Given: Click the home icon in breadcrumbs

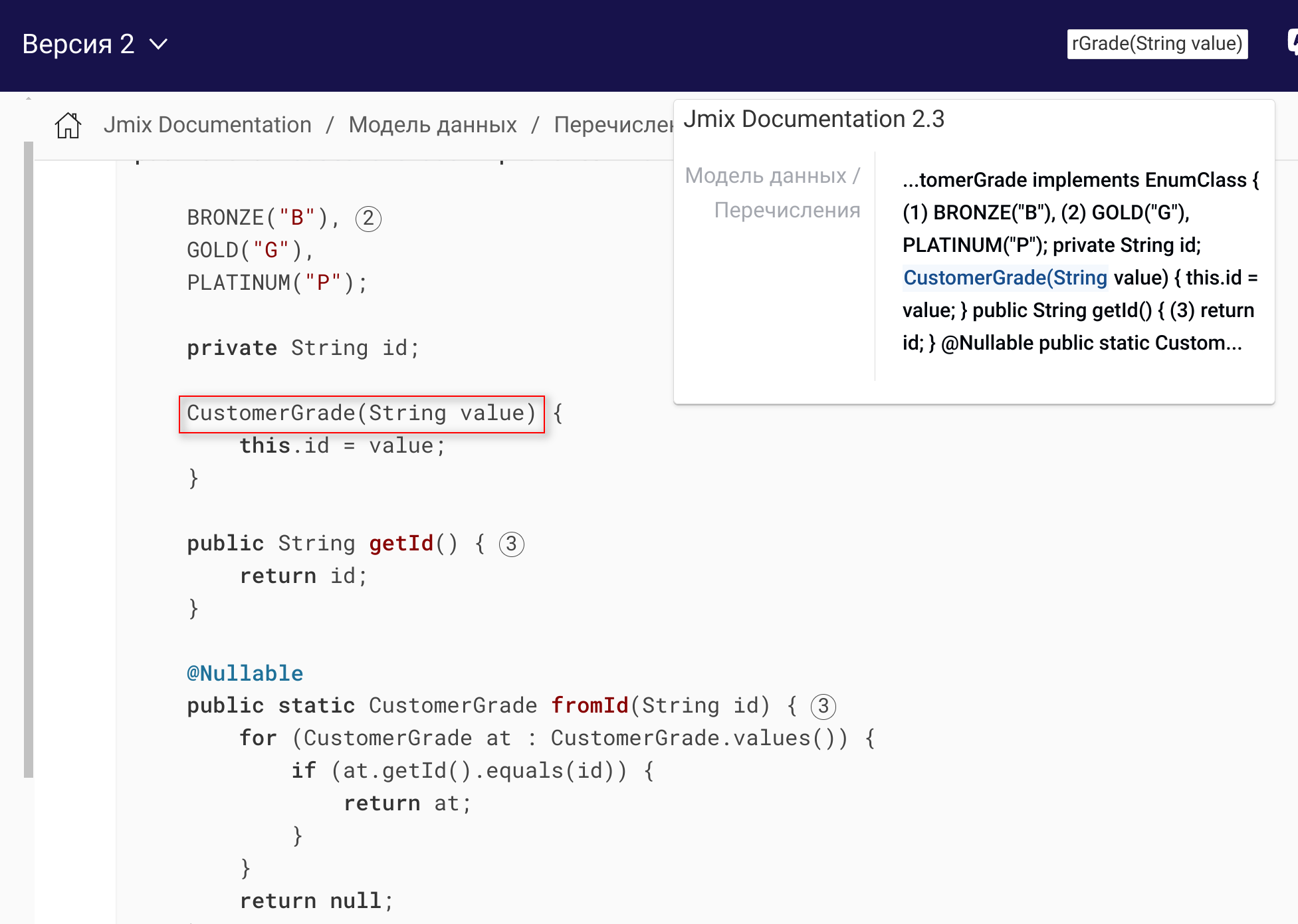Looking at the screenshot, I should pyautogui.click(x=68, y=125).
